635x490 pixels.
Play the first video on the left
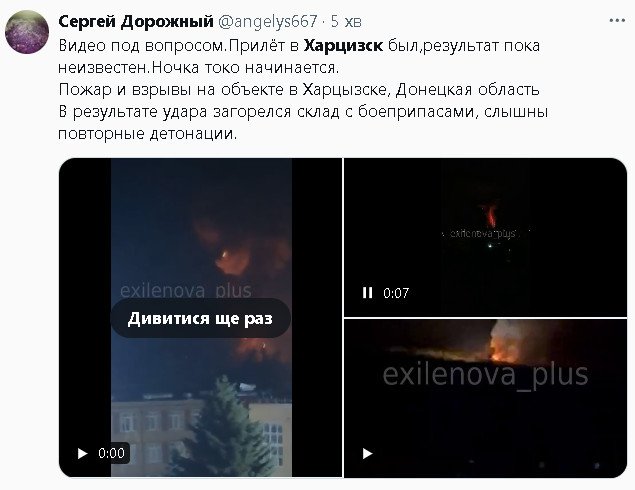tap(83, 453)
